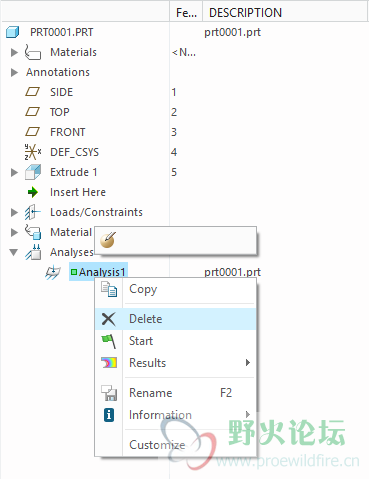Select the Loads/Constraints label
Image resolution: width=369 pixels, height=479 pixels.
pyautogui.click(x=96, y=212)
